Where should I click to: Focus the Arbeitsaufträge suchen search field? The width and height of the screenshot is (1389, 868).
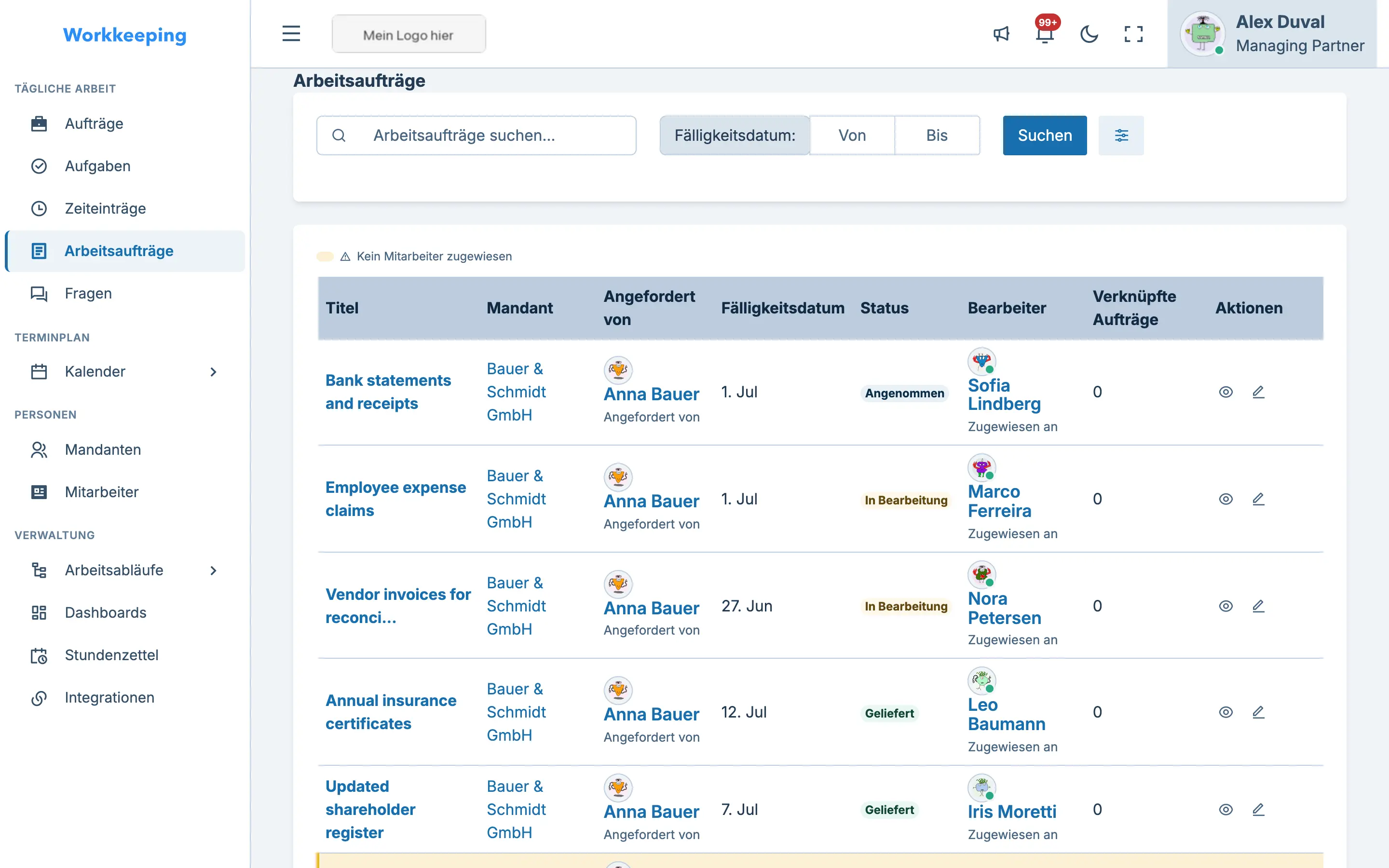477,136
